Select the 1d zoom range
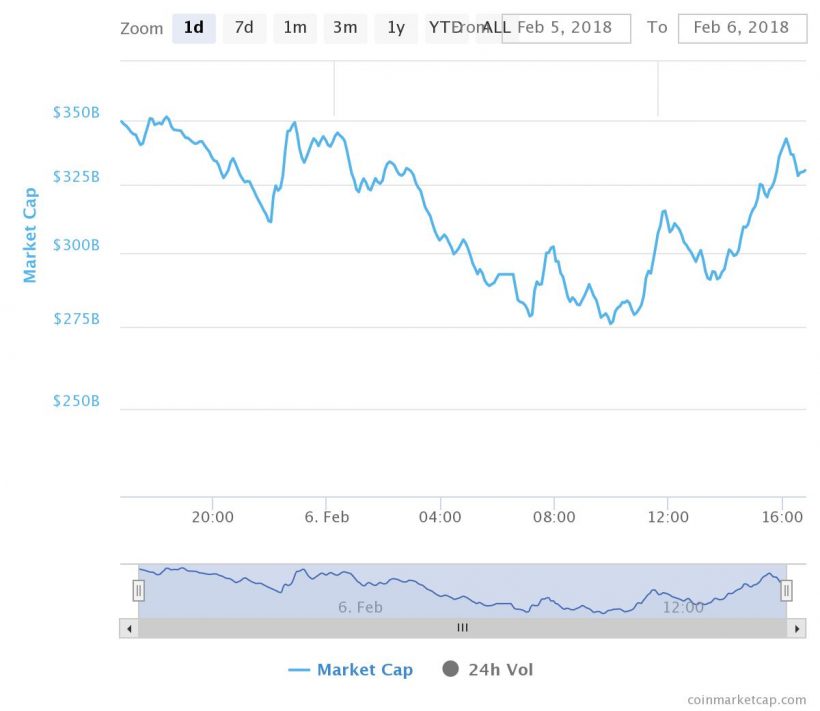 (x=194, y=28)
